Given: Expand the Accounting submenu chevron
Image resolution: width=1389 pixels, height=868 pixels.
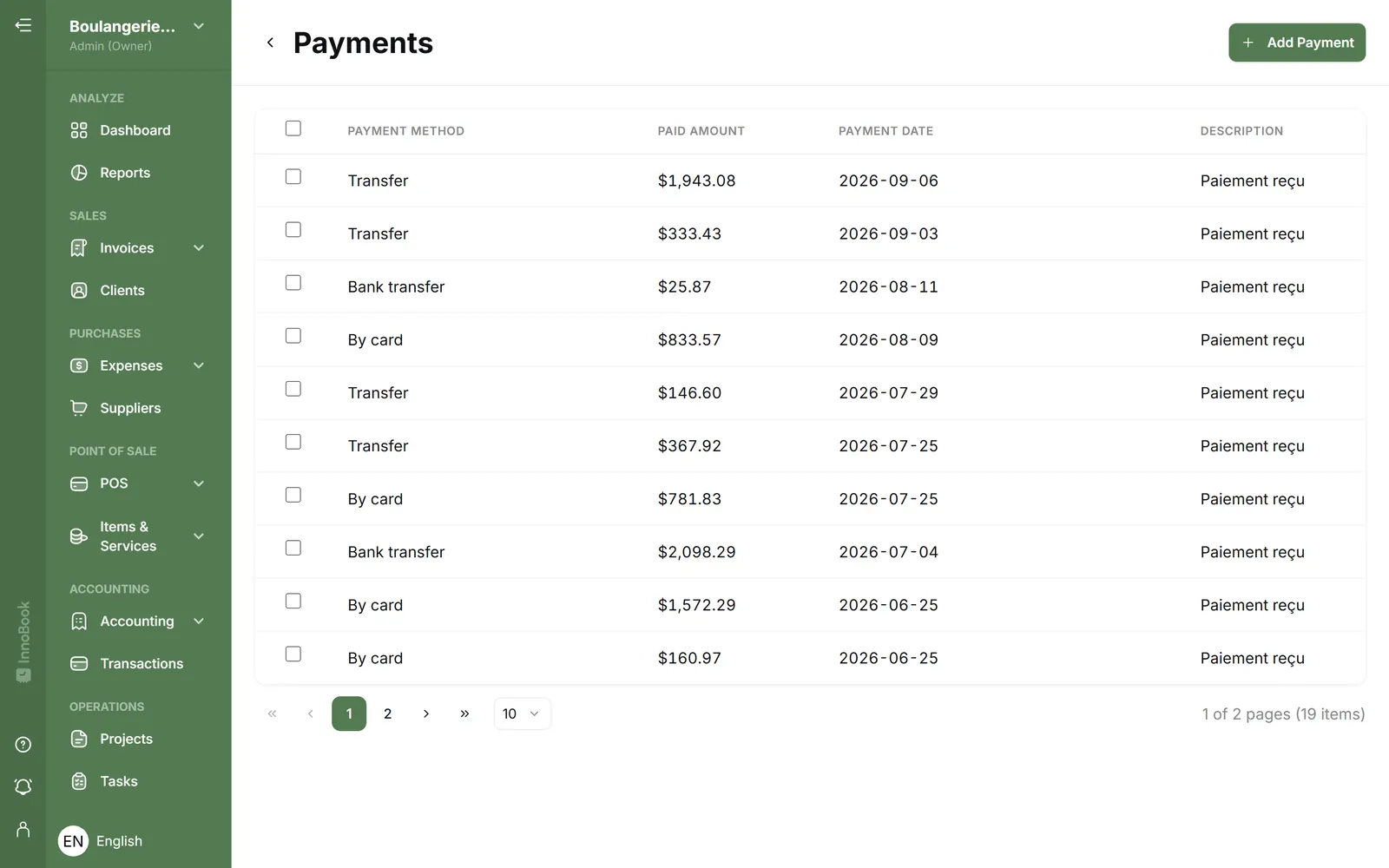Looking at the screenshot, I should pyautogui.click(x=199, y=621).
